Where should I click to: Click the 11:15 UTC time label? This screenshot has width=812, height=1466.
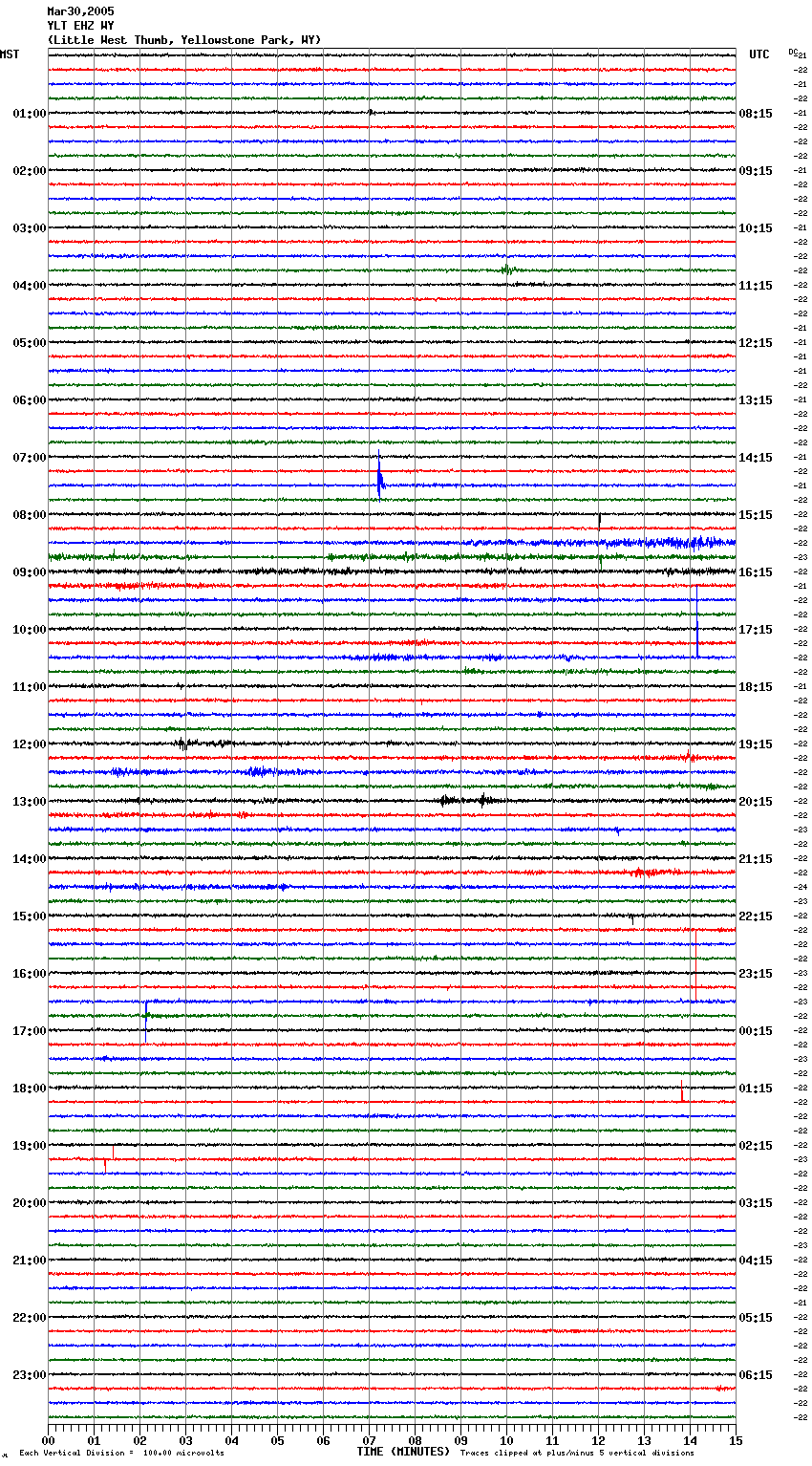tap(756, 286)
